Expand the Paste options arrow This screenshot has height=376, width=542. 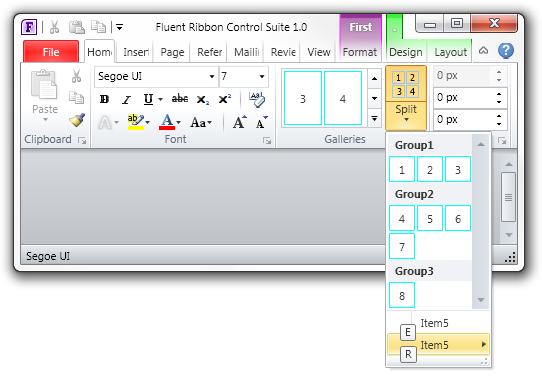click(x=45, y=120)
